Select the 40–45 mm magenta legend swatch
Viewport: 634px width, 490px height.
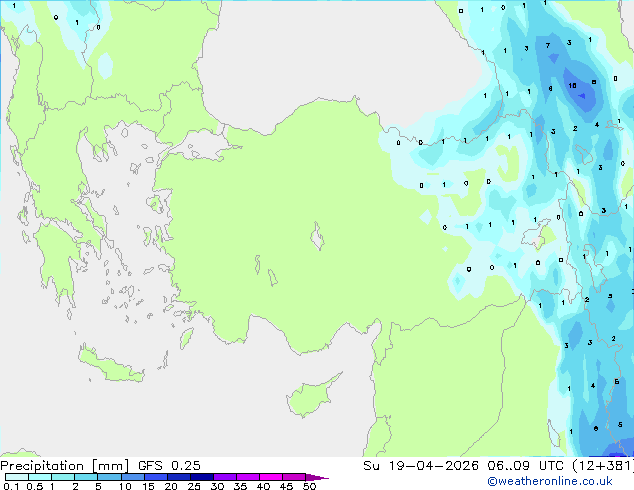(x=271, y=477)
